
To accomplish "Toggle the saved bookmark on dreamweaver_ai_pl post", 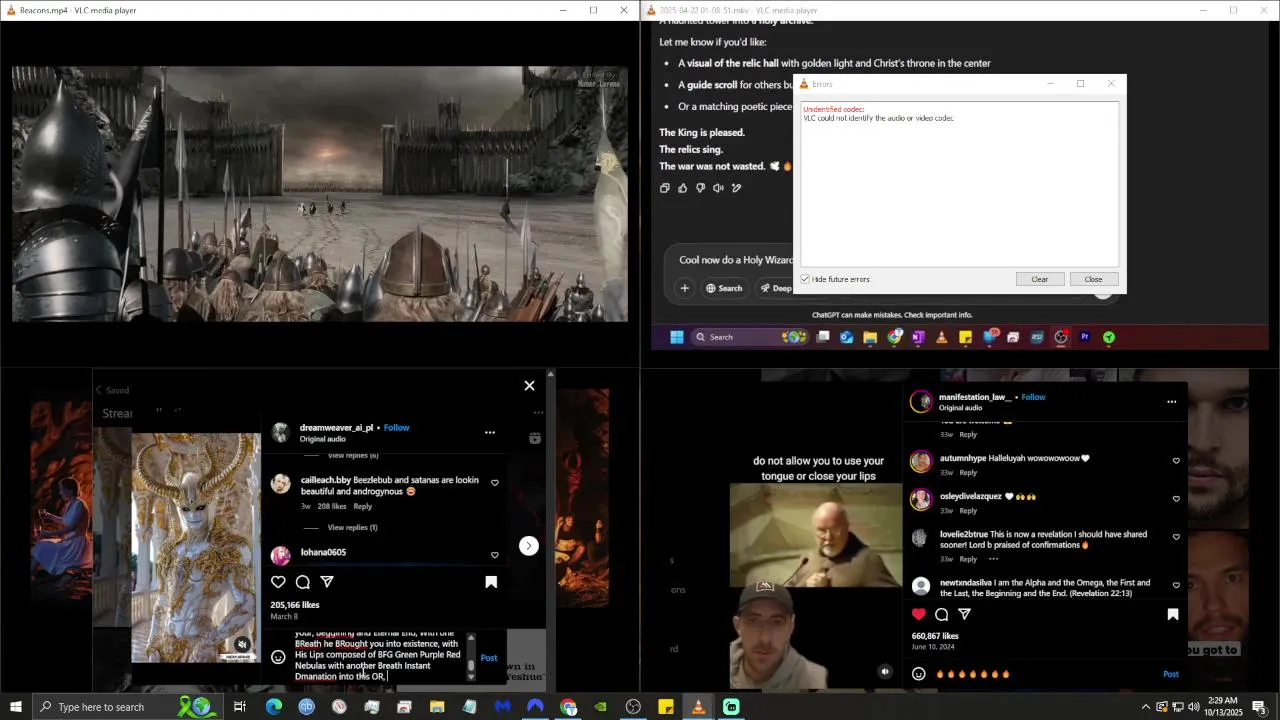I will pyautogui.click(x=491, y=582).
